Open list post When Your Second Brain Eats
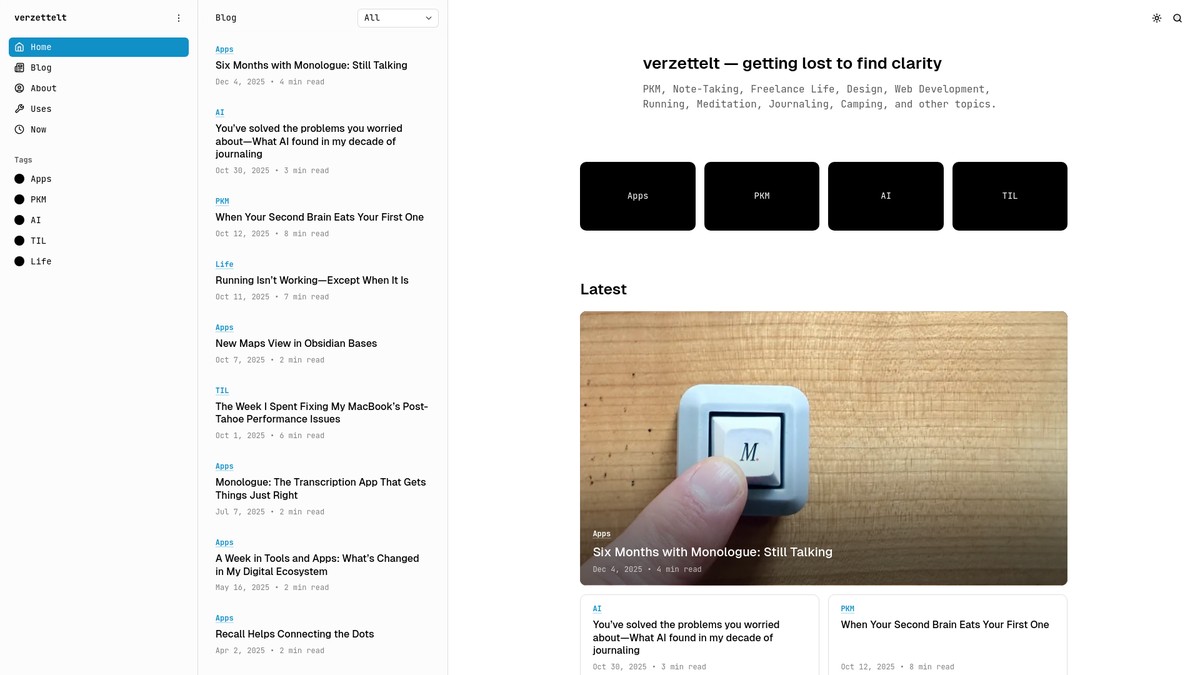 tap(320, 217)
